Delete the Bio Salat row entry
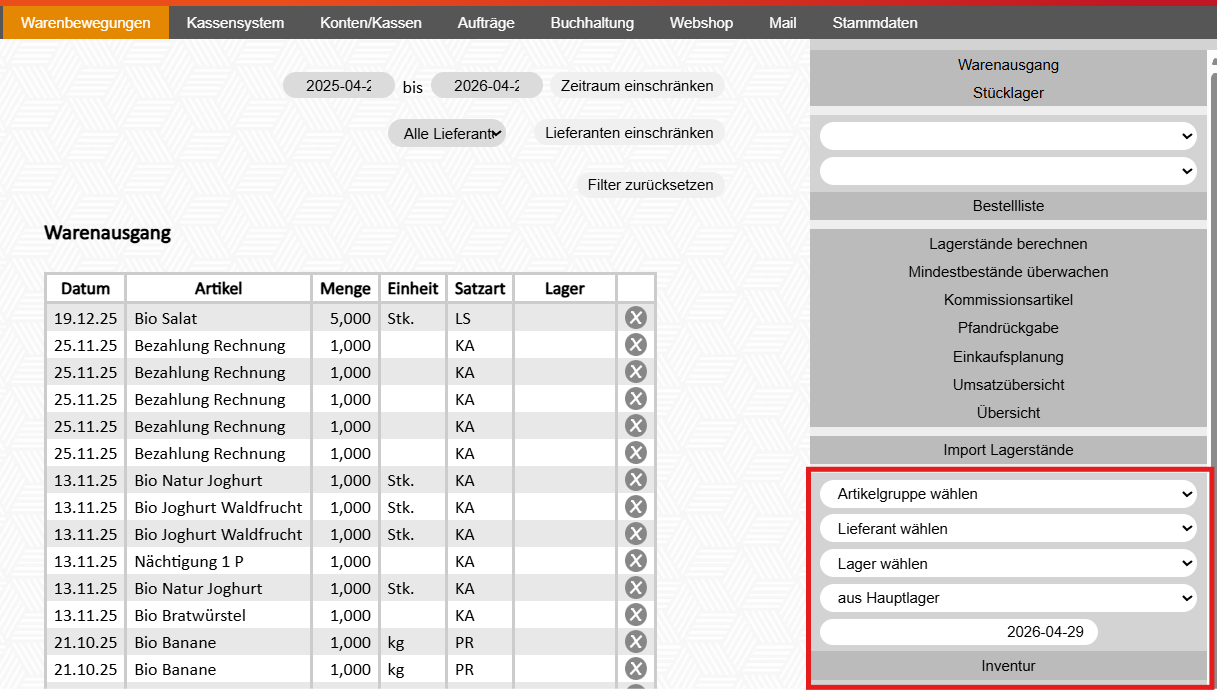Viewport: 1217px width, 691px height. [x=636, y=318]
